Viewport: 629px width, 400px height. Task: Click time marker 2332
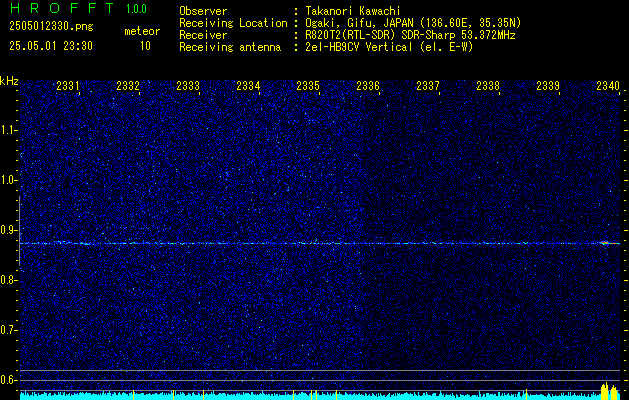[128, 85]
